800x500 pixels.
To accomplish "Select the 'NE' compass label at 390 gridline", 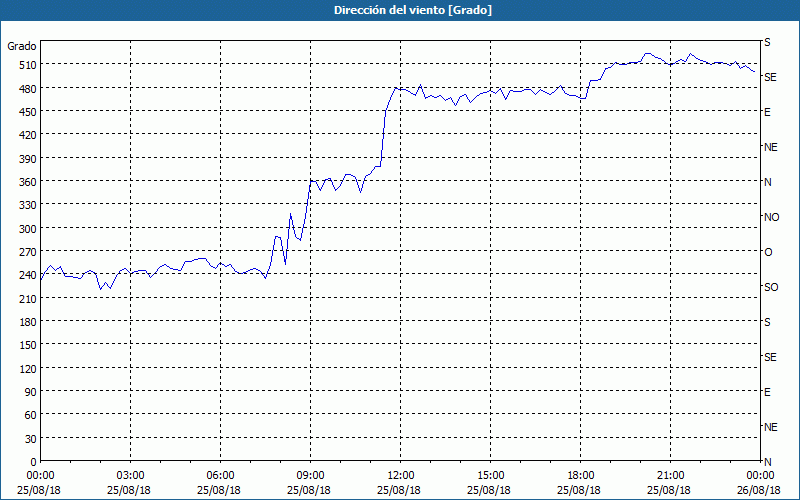I will [x=771, y=147].
